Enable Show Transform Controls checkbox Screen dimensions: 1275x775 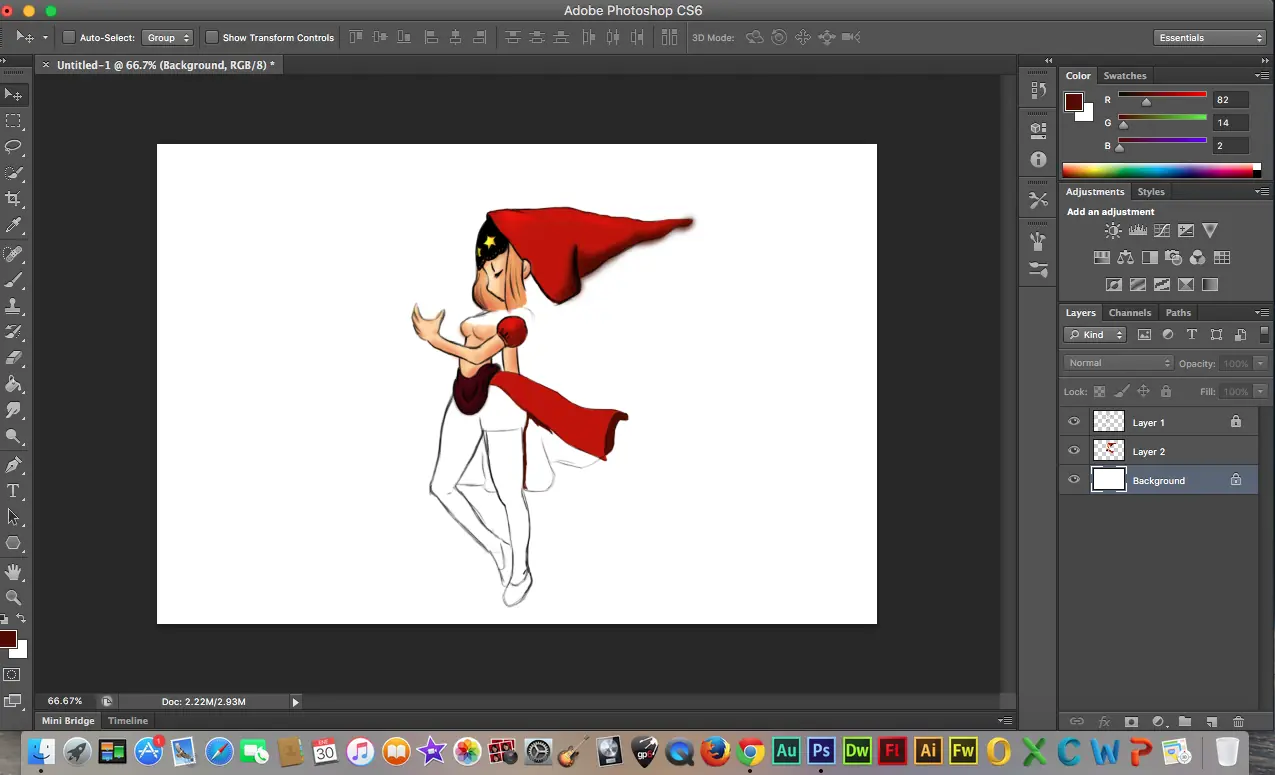click(212, 38)
